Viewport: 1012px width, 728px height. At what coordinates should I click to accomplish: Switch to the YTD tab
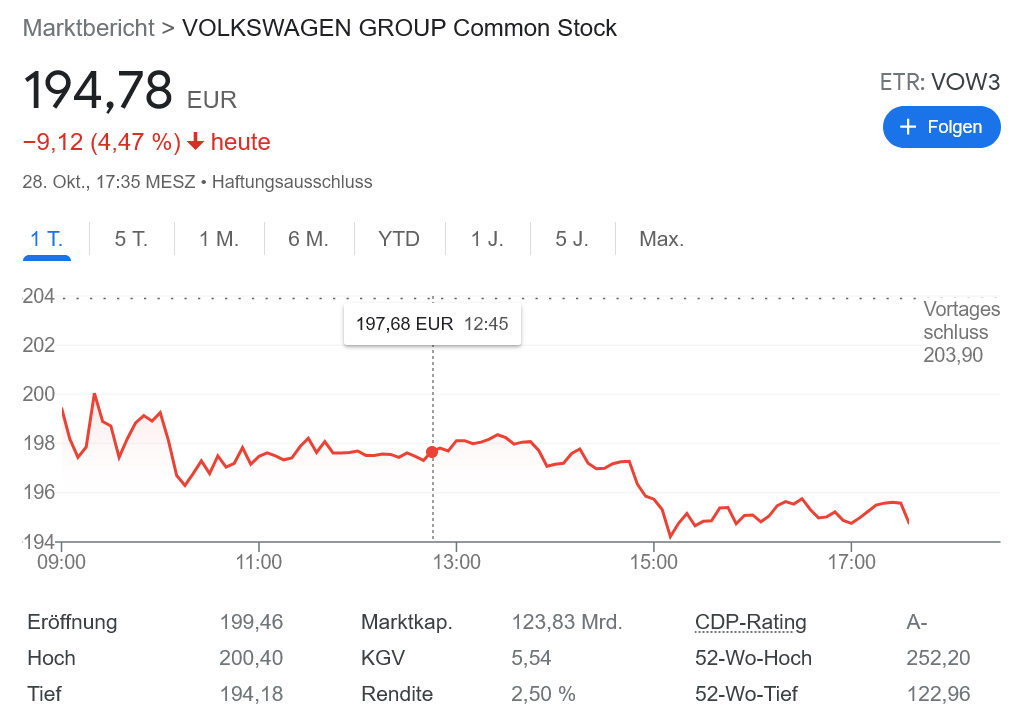point(399,239)
